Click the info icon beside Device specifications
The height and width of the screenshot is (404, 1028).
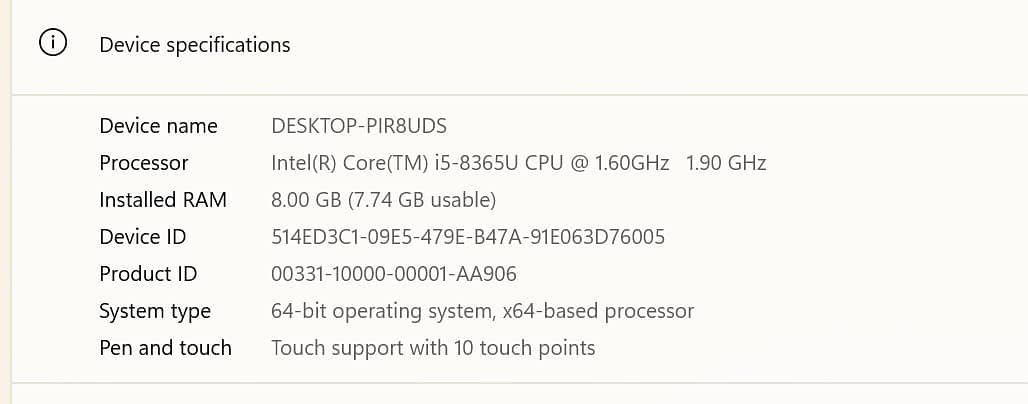53,44
